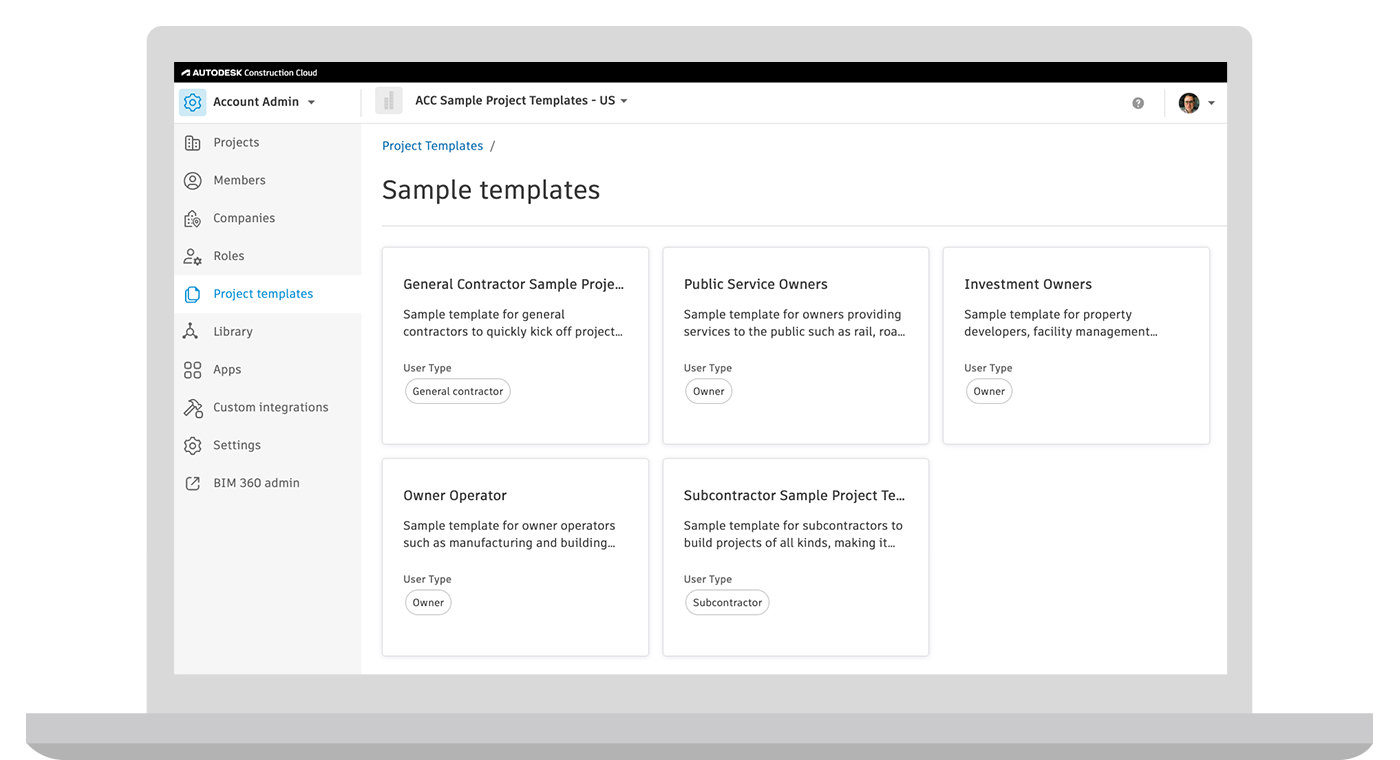Select Companies in the sidebar

click(268, 219)
